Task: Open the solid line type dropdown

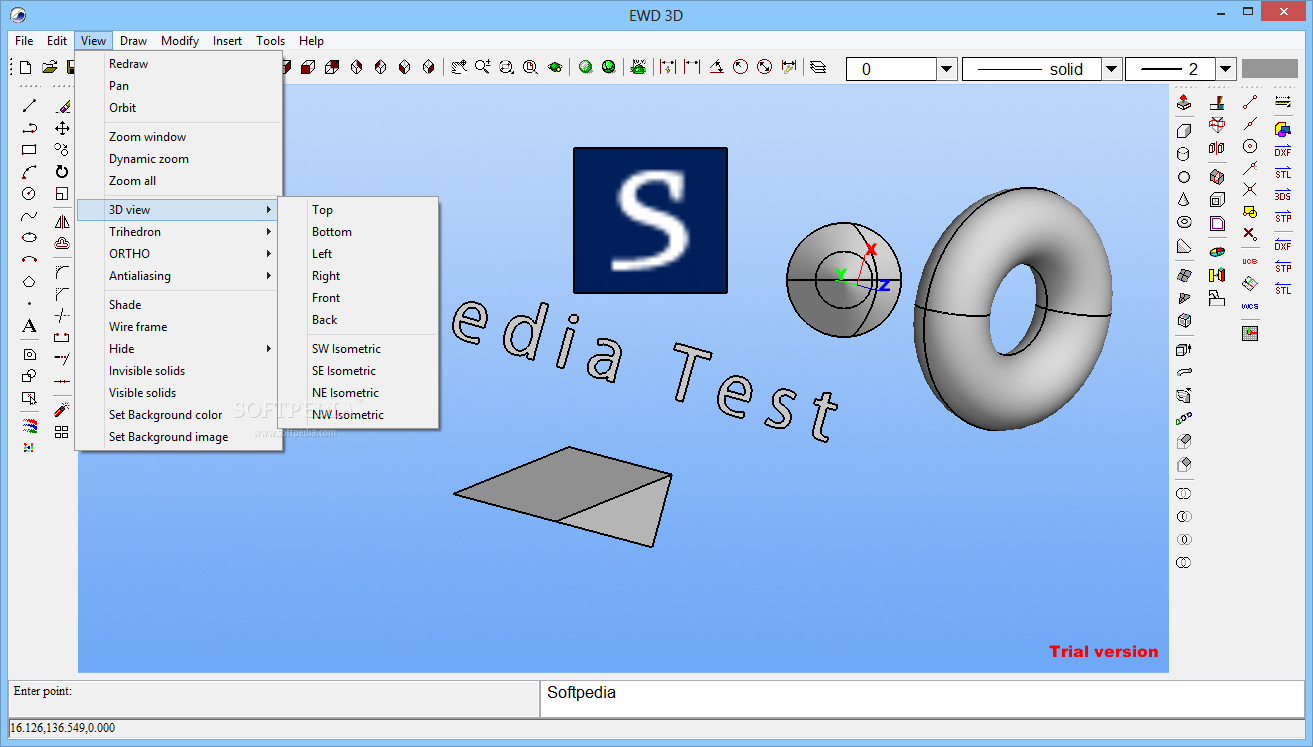Action: pos(1111,69)
